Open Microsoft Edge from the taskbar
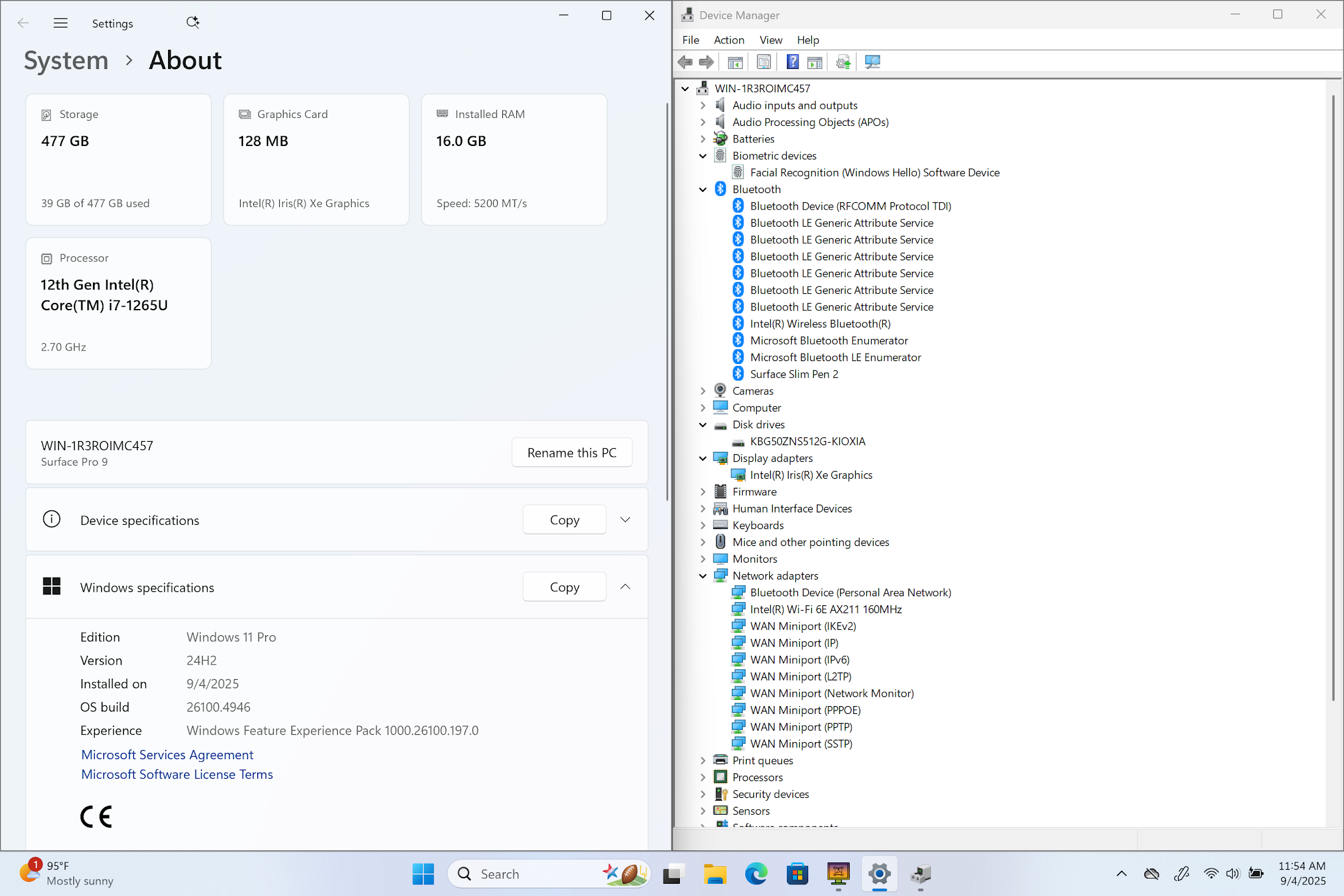The height and width of the screenshot is (896, 1344). pyautogui.click(x=756, y=874)
